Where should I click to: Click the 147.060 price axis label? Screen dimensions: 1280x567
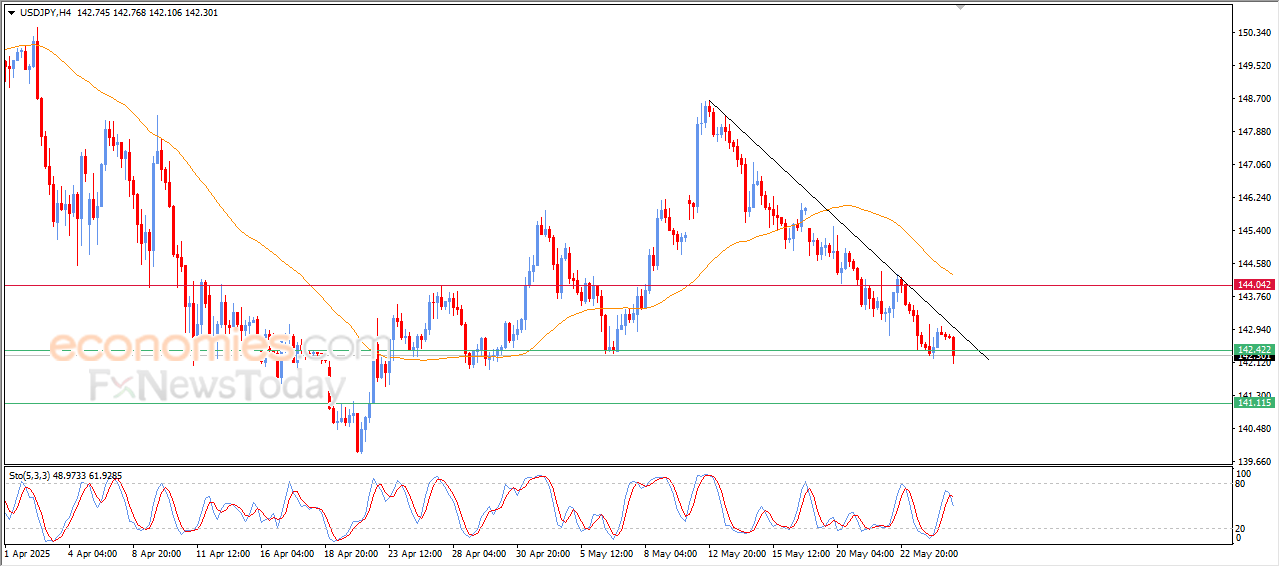point(1256,165)
